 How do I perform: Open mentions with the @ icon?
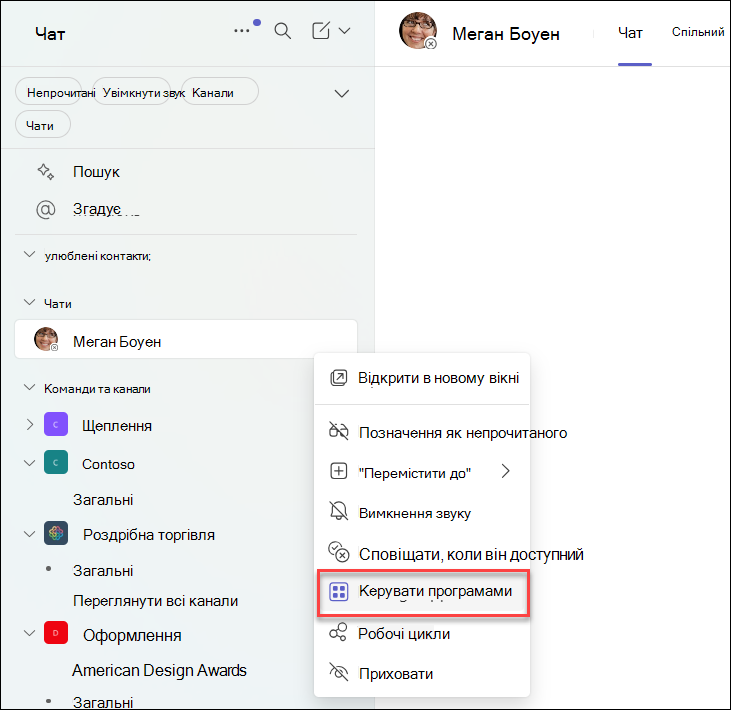(x=46, y=209)
